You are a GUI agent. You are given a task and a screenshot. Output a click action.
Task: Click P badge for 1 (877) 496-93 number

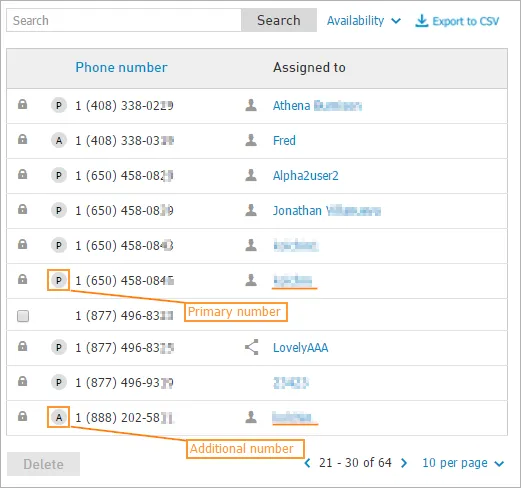(59, 382)
